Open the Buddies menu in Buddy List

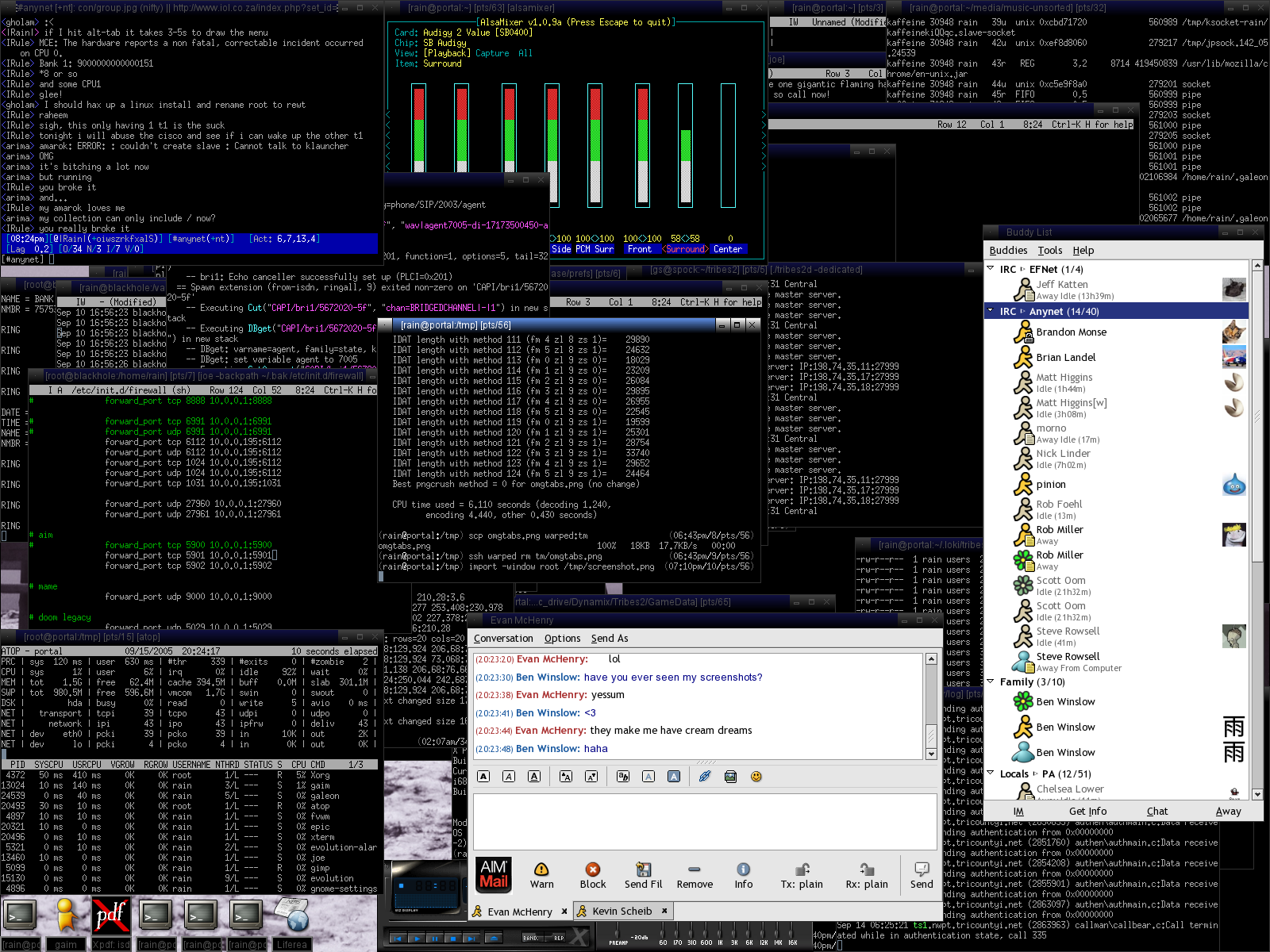point(1008,251)
